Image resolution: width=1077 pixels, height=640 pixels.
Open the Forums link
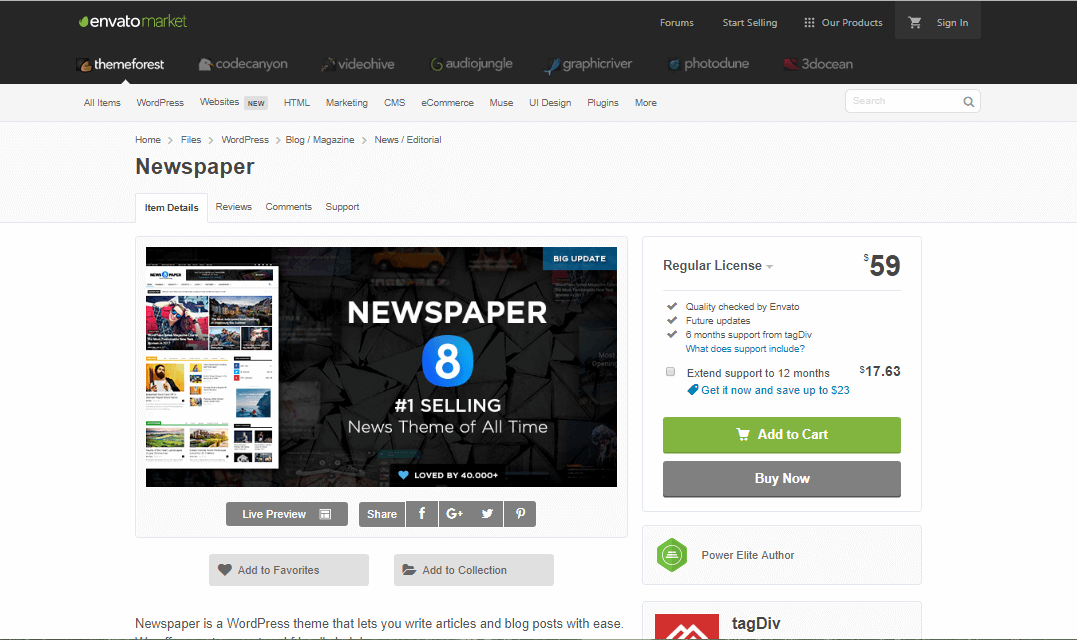pos(677,23)
